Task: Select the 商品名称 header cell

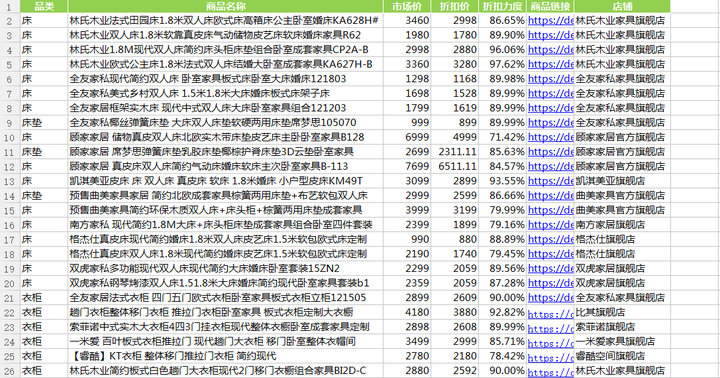Action: (x=225, y=6)
